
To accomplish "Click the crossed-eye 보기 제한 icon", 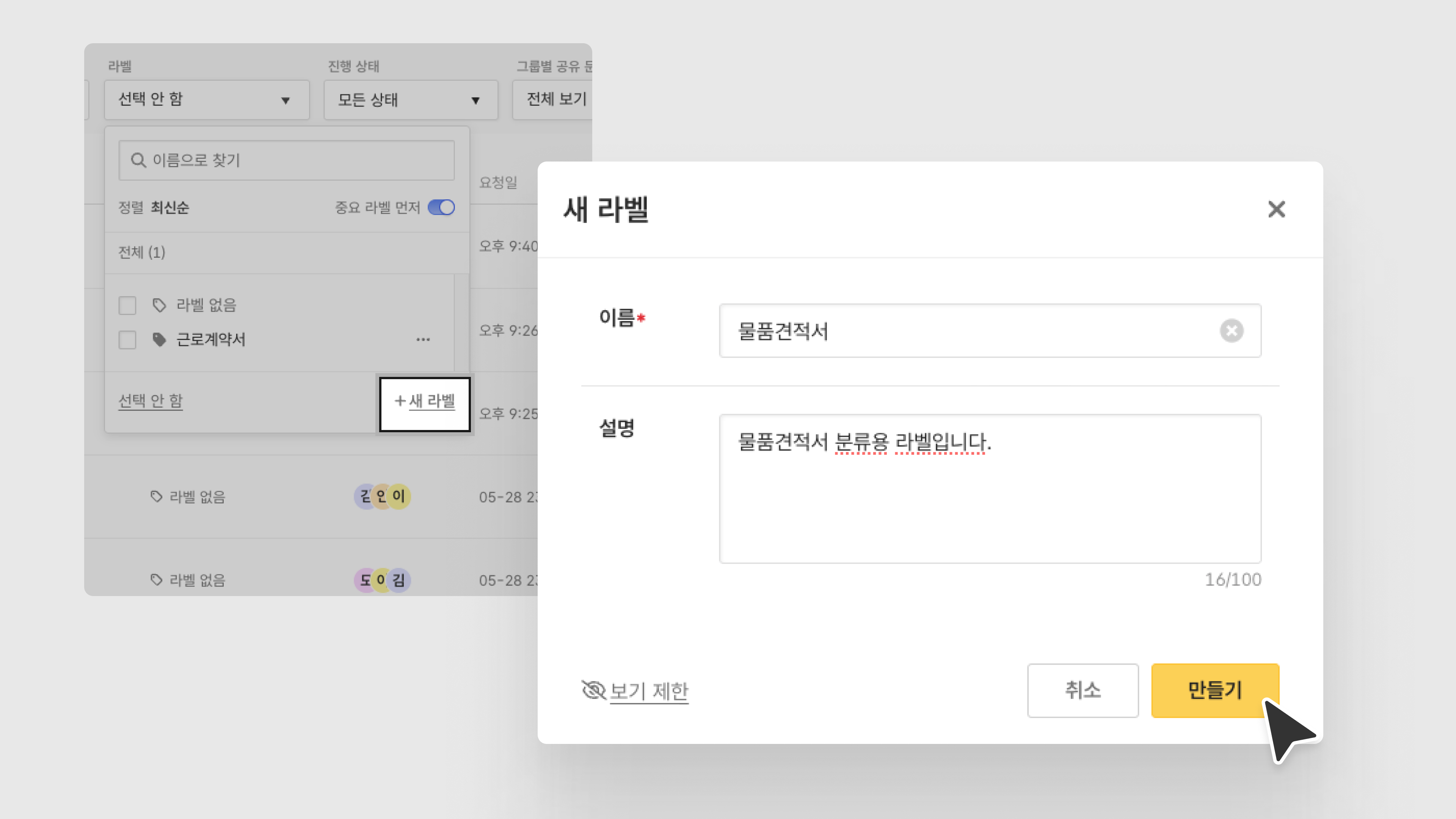I will click(593, 690).
